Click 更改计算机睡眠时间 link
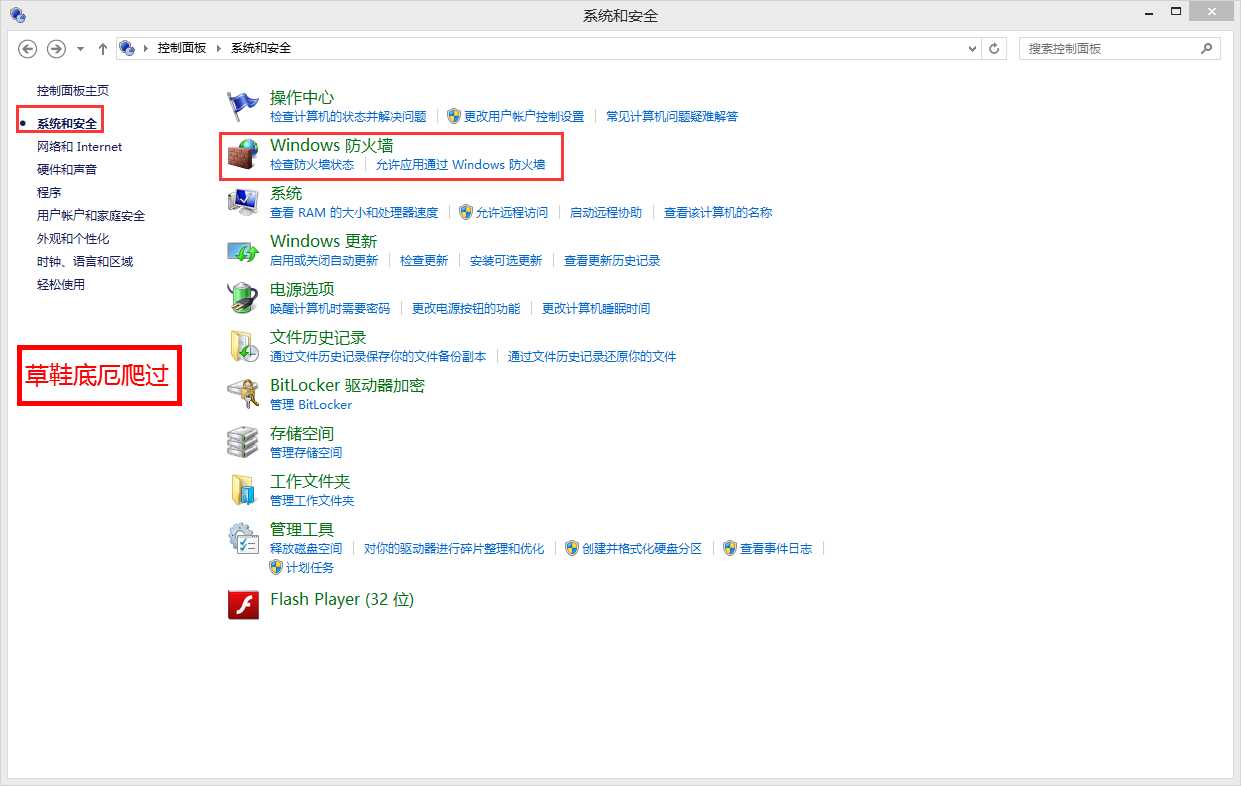The image size is (1241, 786). tap(596, 308)
